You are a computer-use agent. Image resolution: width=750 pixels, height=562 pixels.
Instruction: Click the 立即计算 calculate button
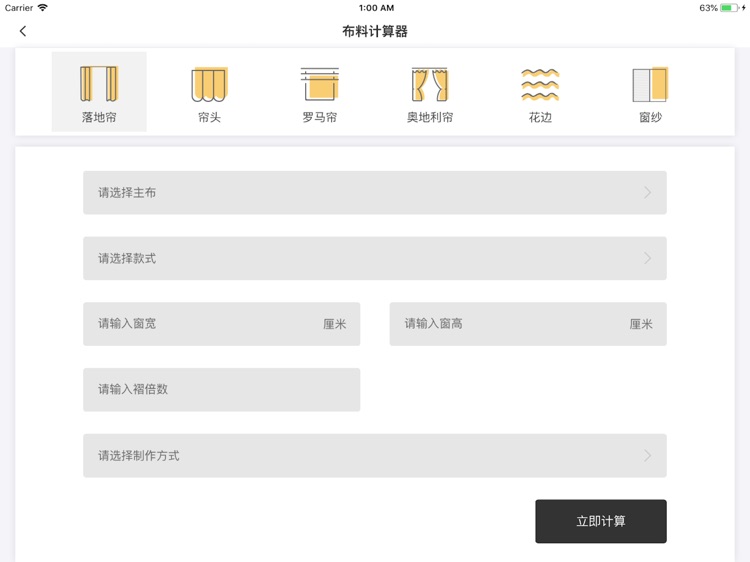tap(601, 521)
